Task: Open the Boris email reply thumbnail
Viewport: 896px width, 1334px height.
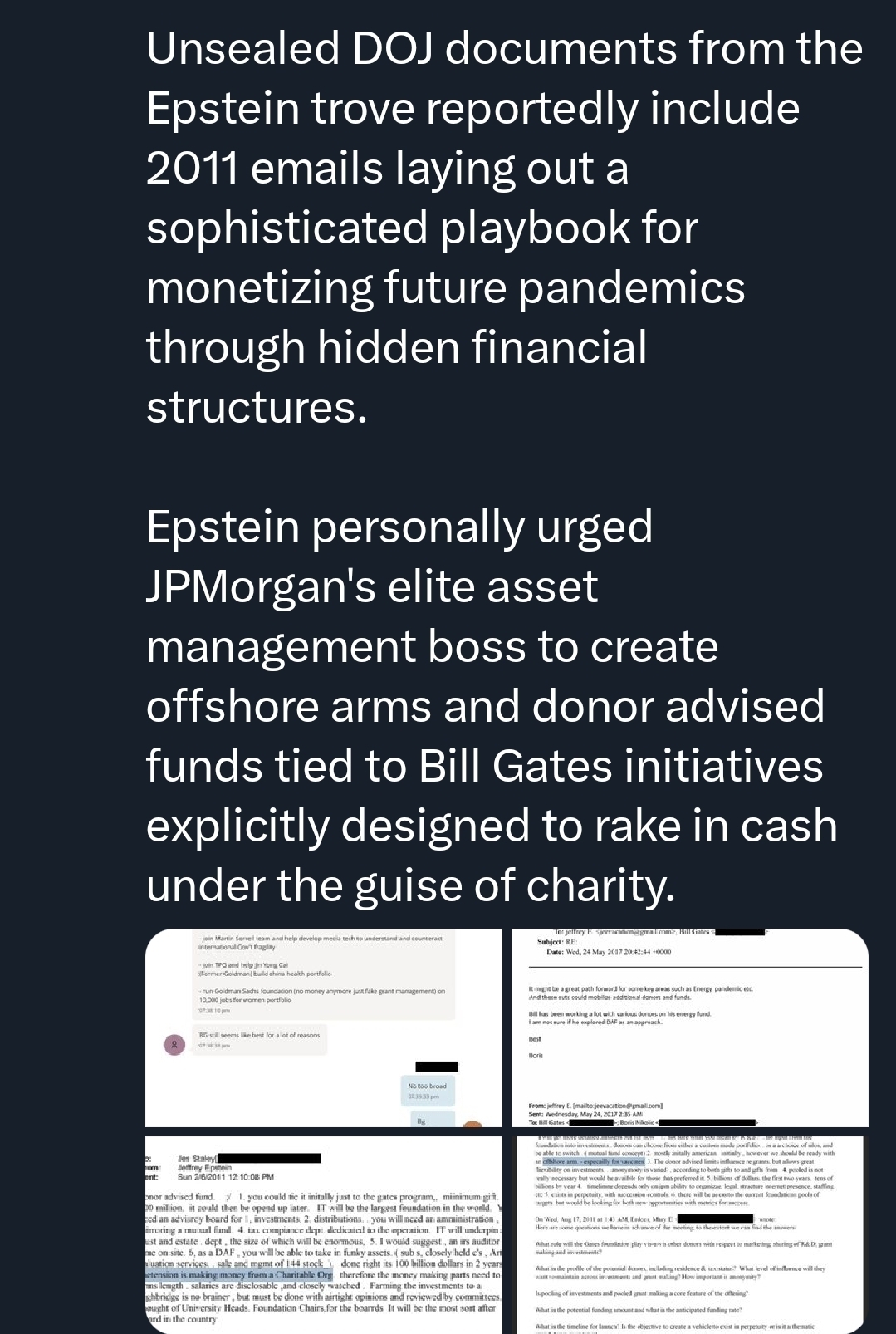Action: tap(689, 1027)
